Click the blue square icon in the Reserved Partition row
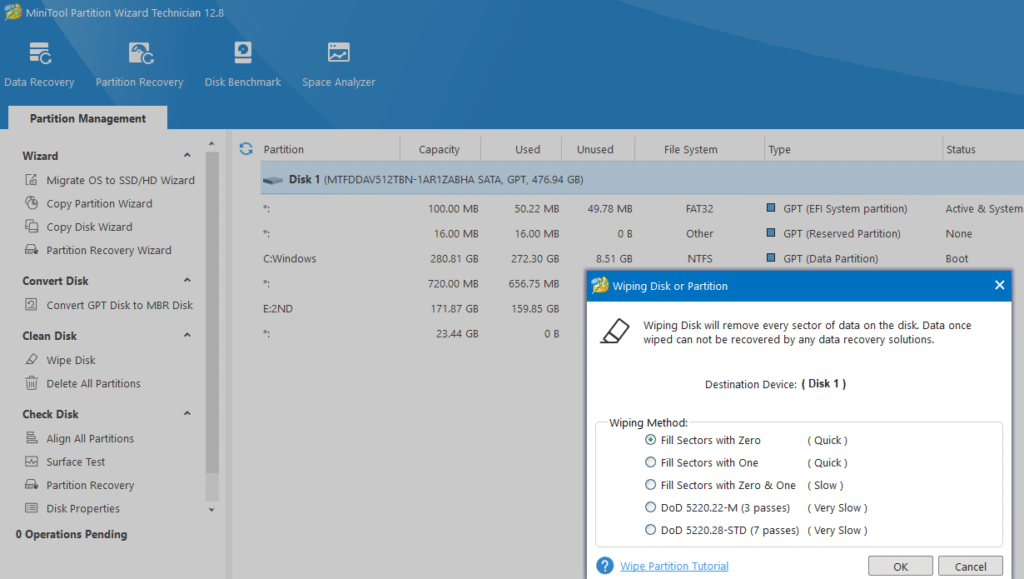Screen dimensions: 1024x579 click(x=771, y=233)
